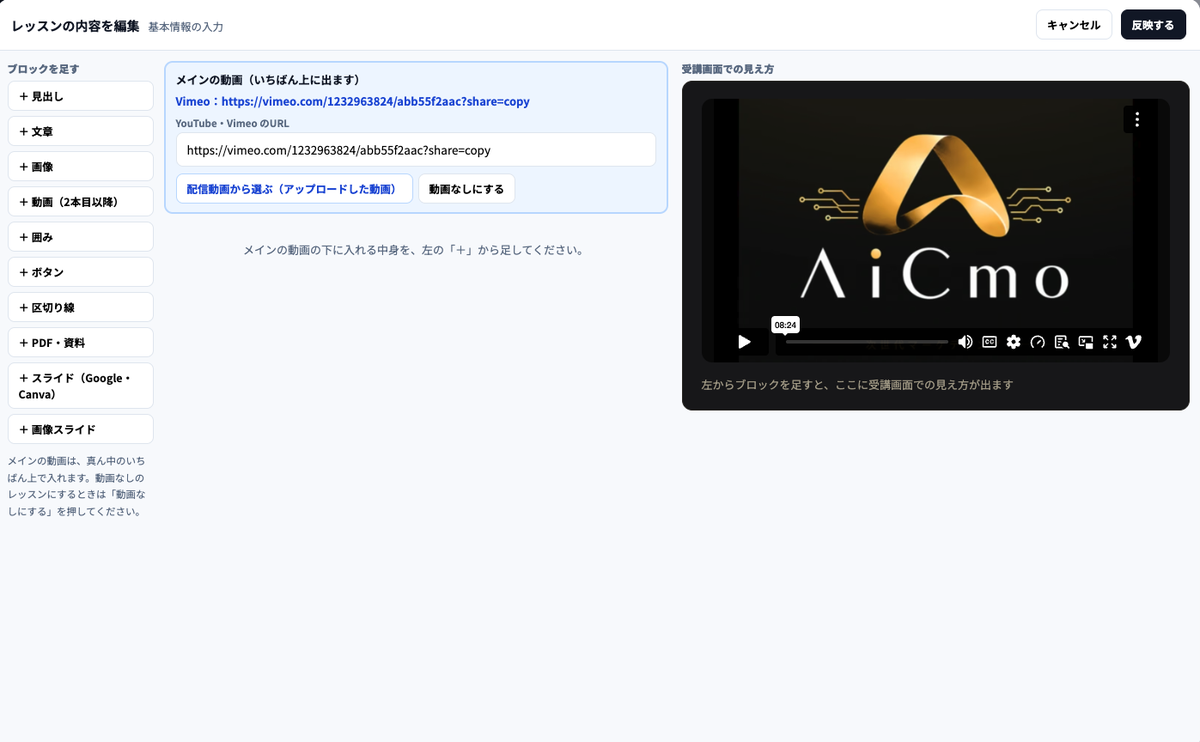Click 動画なしにする button

tap(466, 188)
